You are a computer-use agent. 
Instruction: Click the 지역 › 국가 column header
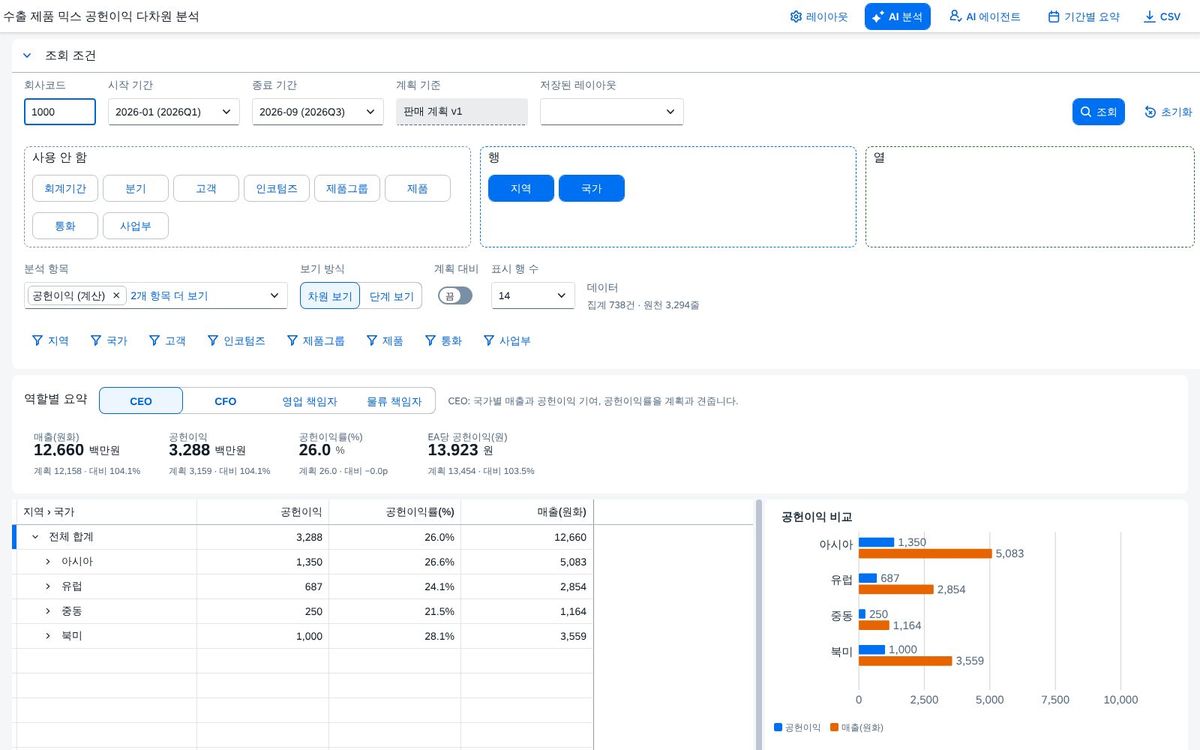tap(105, 511)
